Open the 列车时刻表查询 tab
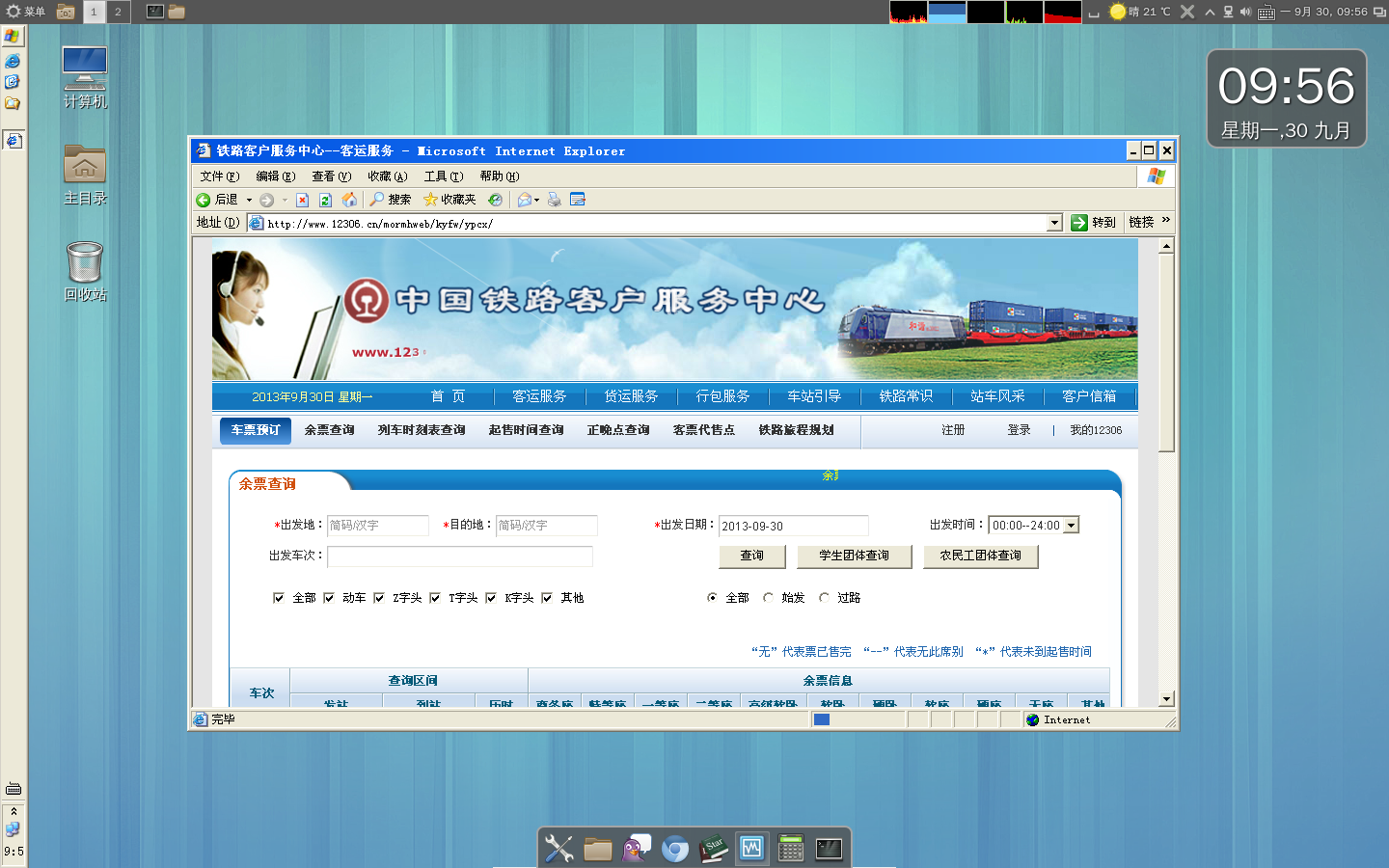 (422, 430)
